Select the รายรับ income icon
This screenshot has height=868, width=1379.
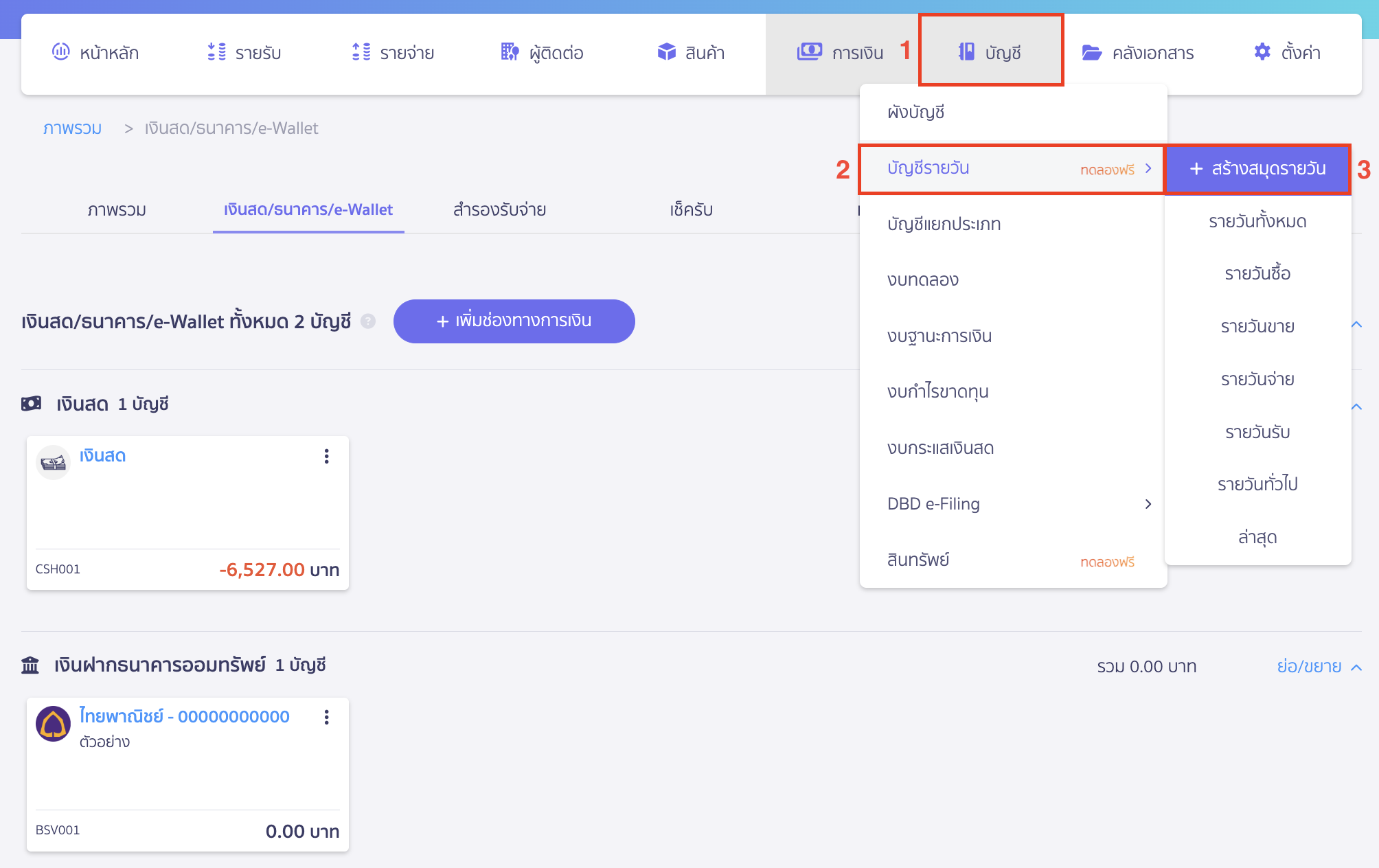[x=216, y=52]
